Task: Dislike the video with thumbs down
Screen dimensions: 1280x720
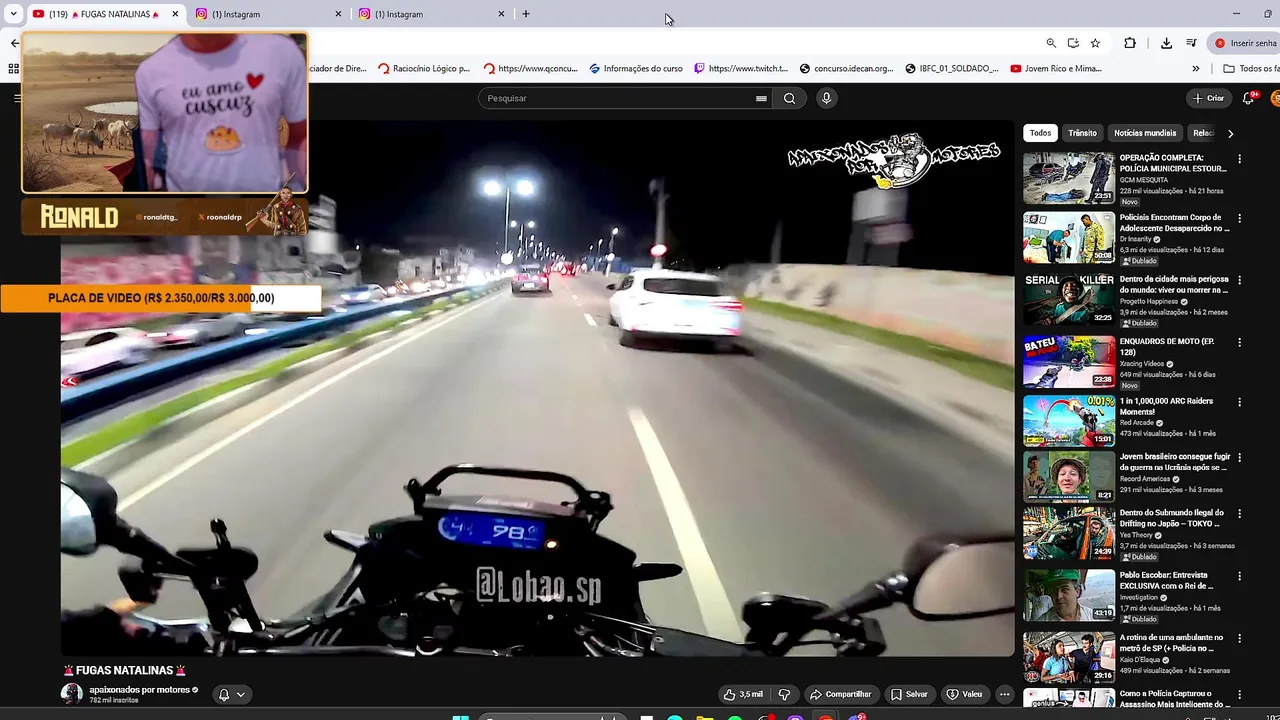Action: pos(784,694)
